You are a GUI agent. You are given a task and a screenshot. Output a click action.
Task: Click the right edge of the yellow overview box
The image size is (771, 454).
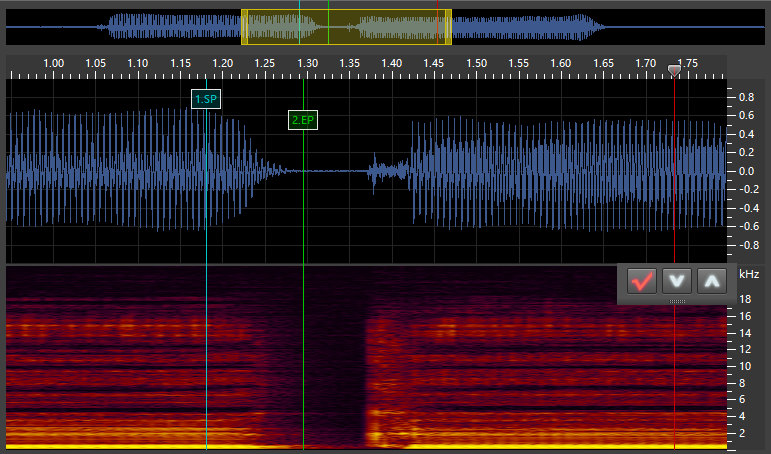pos(450,27)
